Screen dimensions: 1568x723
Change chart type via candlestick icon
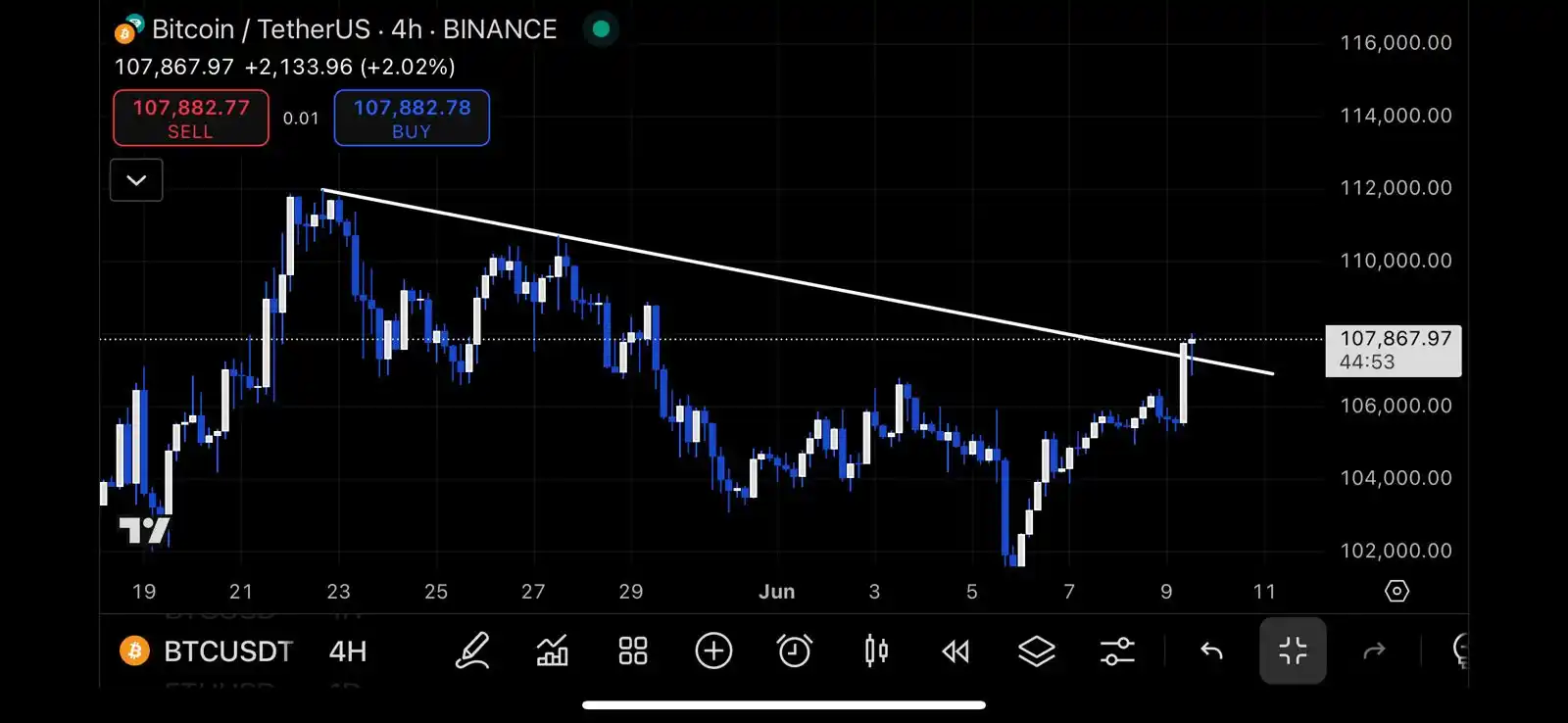(876, 651)
